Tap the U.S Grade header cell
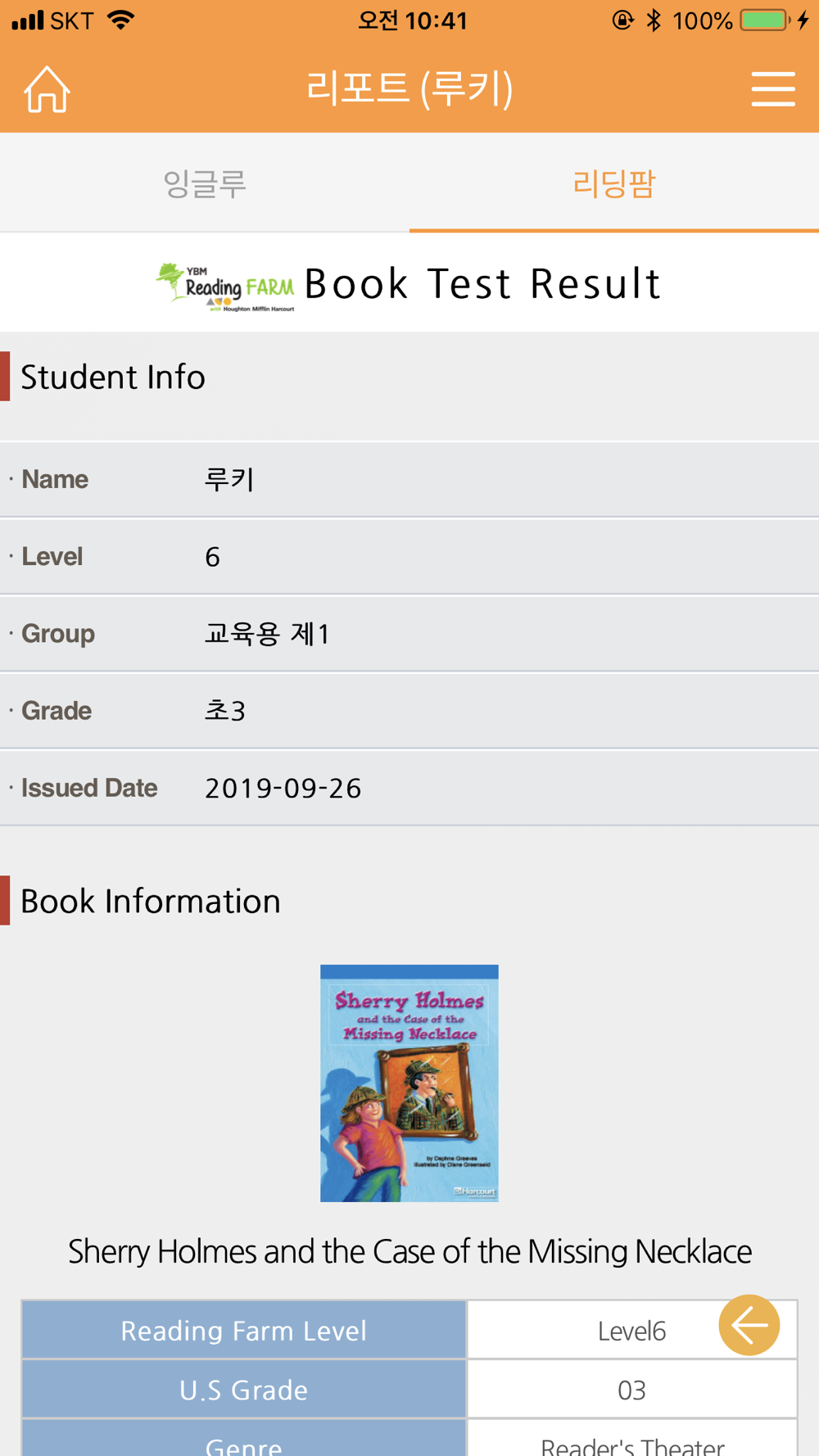Image resolution: width=819 pixels, height=1456 pixels. 244,1389
